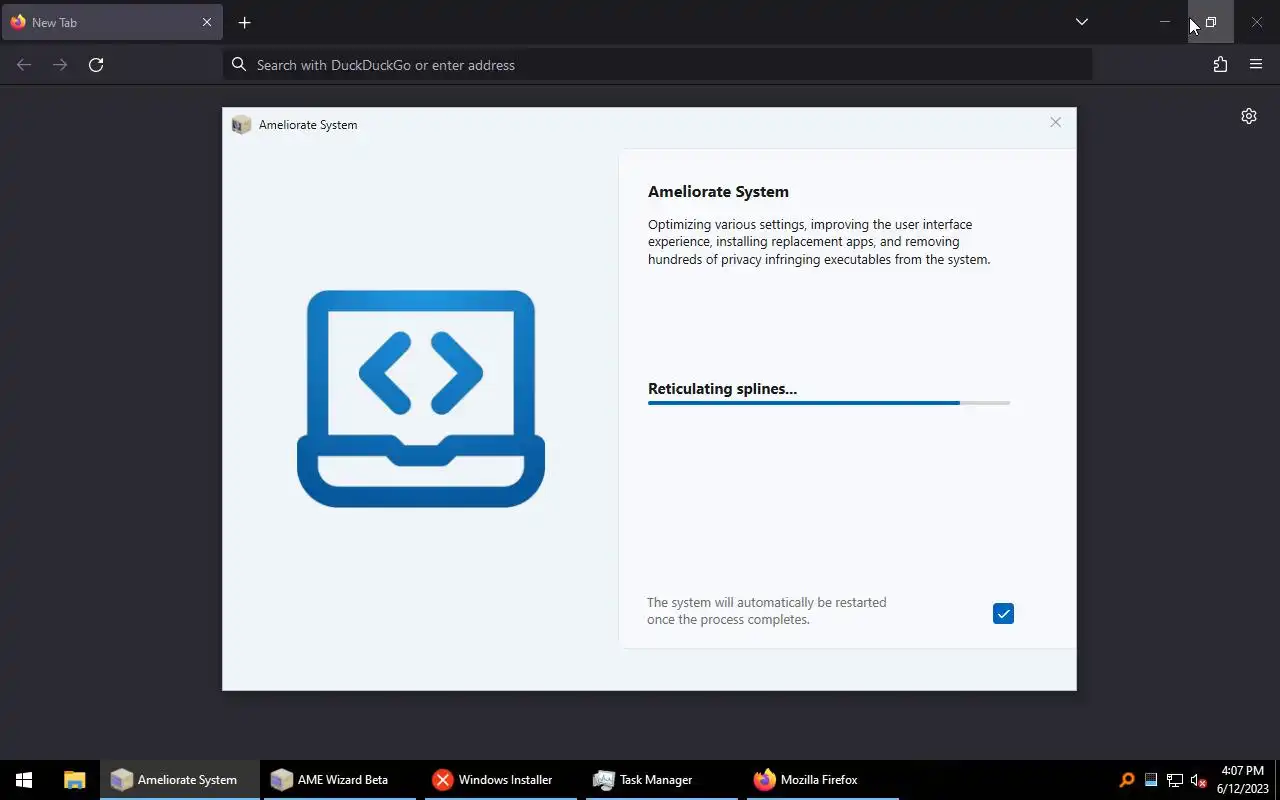Go back in Firefox history
Screen dimensions: 1280x800
pos(24,65)
